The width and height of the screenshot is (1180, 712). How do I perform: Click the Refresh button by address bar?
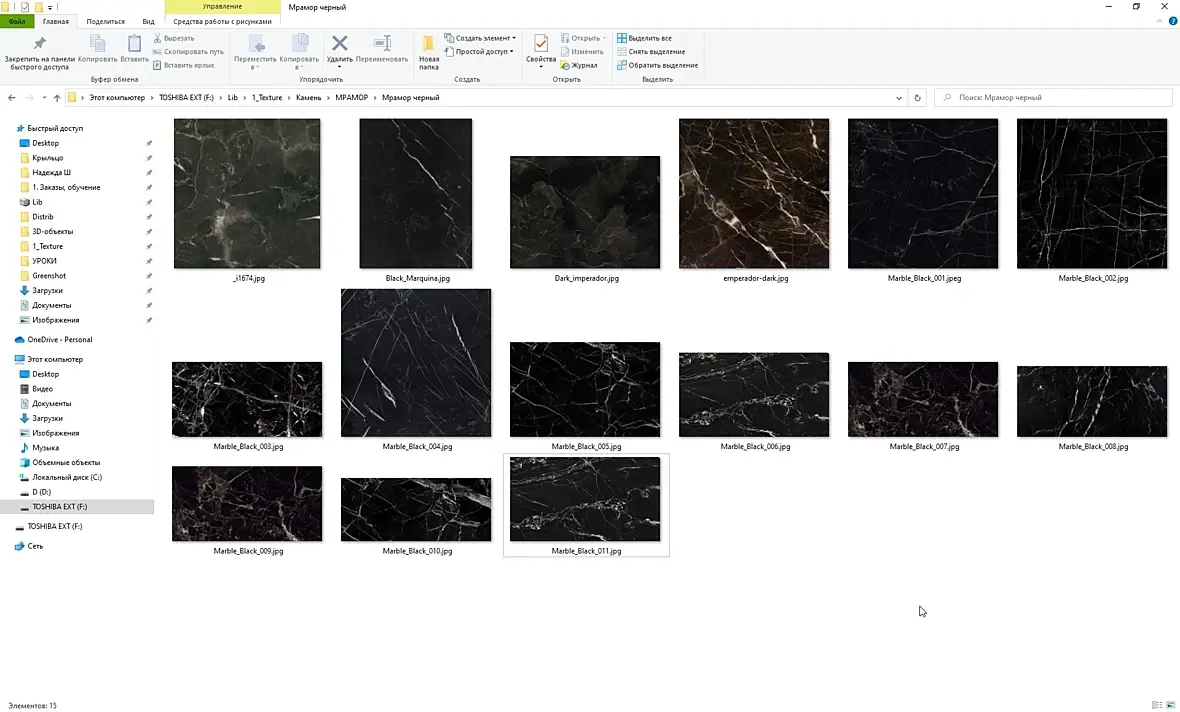(x=917, y=98)
